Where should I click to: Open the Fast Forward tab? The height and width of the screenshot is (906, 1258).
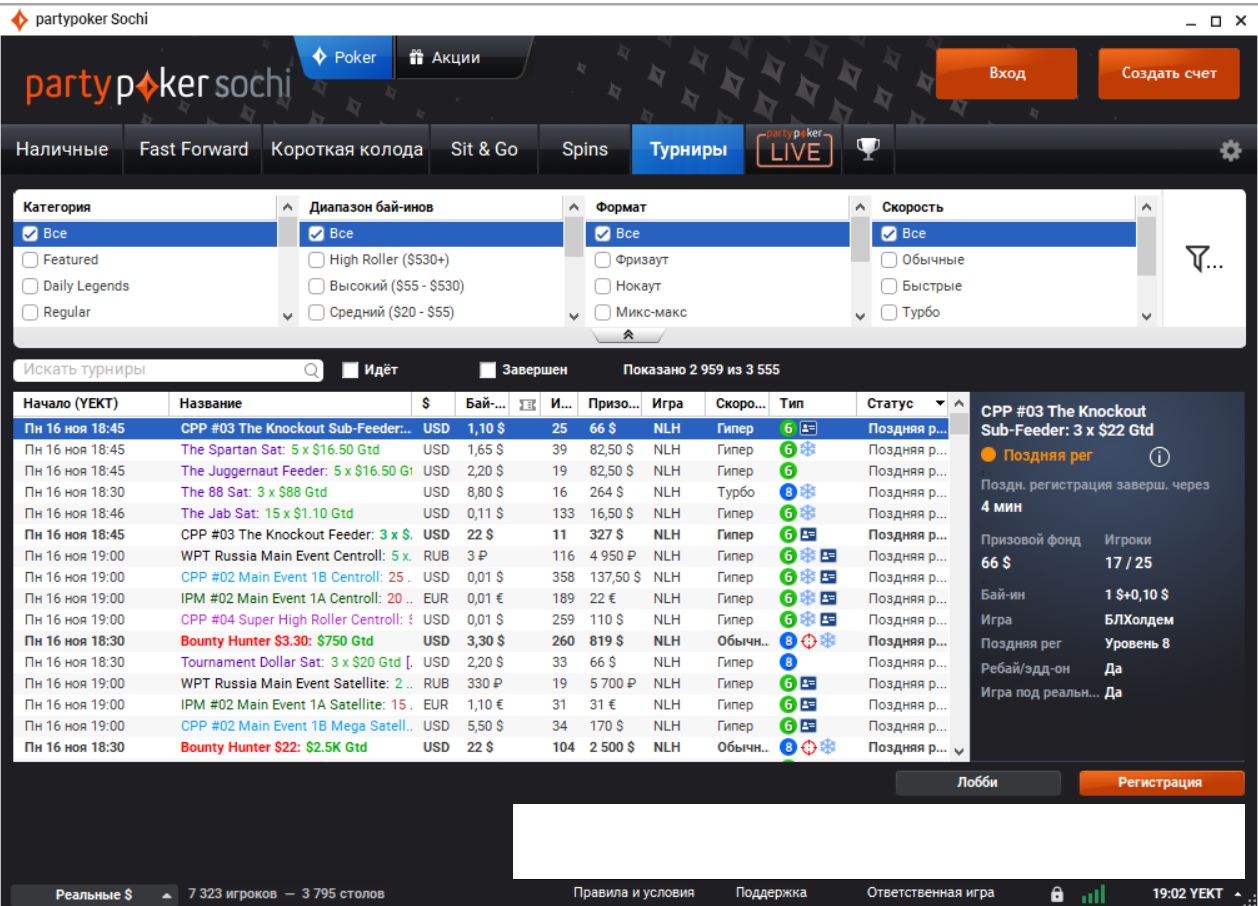click(x=193, y=150)
